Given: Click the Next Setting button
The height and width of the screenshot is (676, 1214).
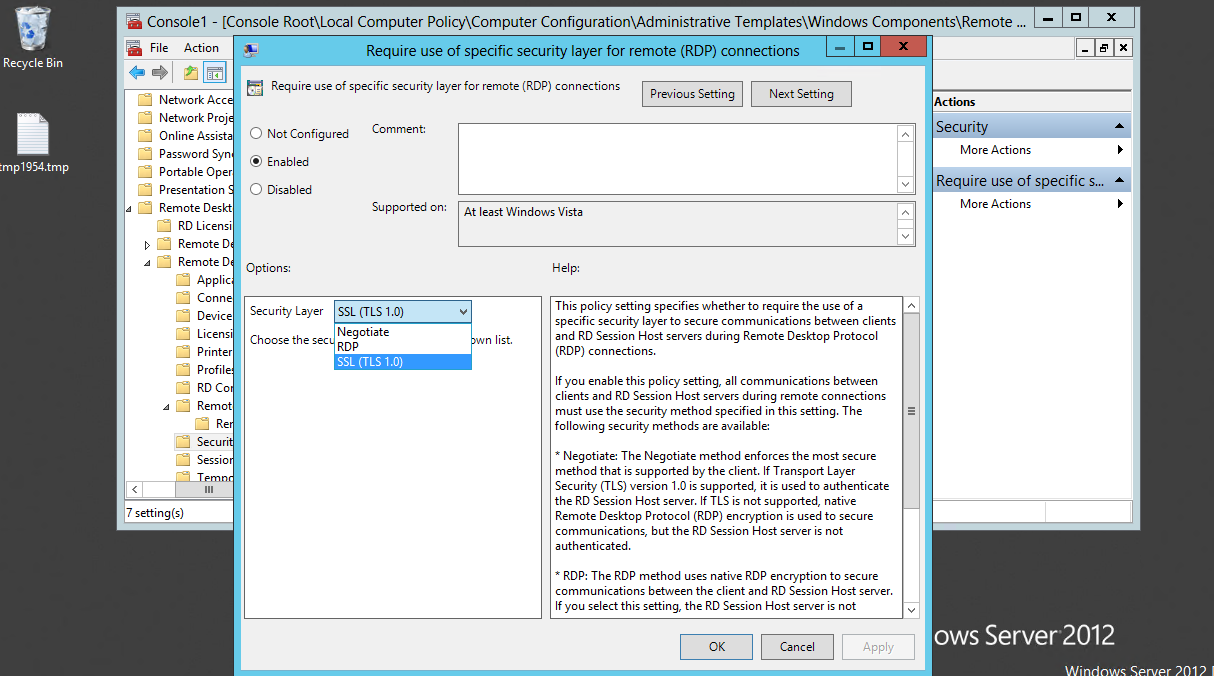Looking at the screenshot, I should pos(801,94).
